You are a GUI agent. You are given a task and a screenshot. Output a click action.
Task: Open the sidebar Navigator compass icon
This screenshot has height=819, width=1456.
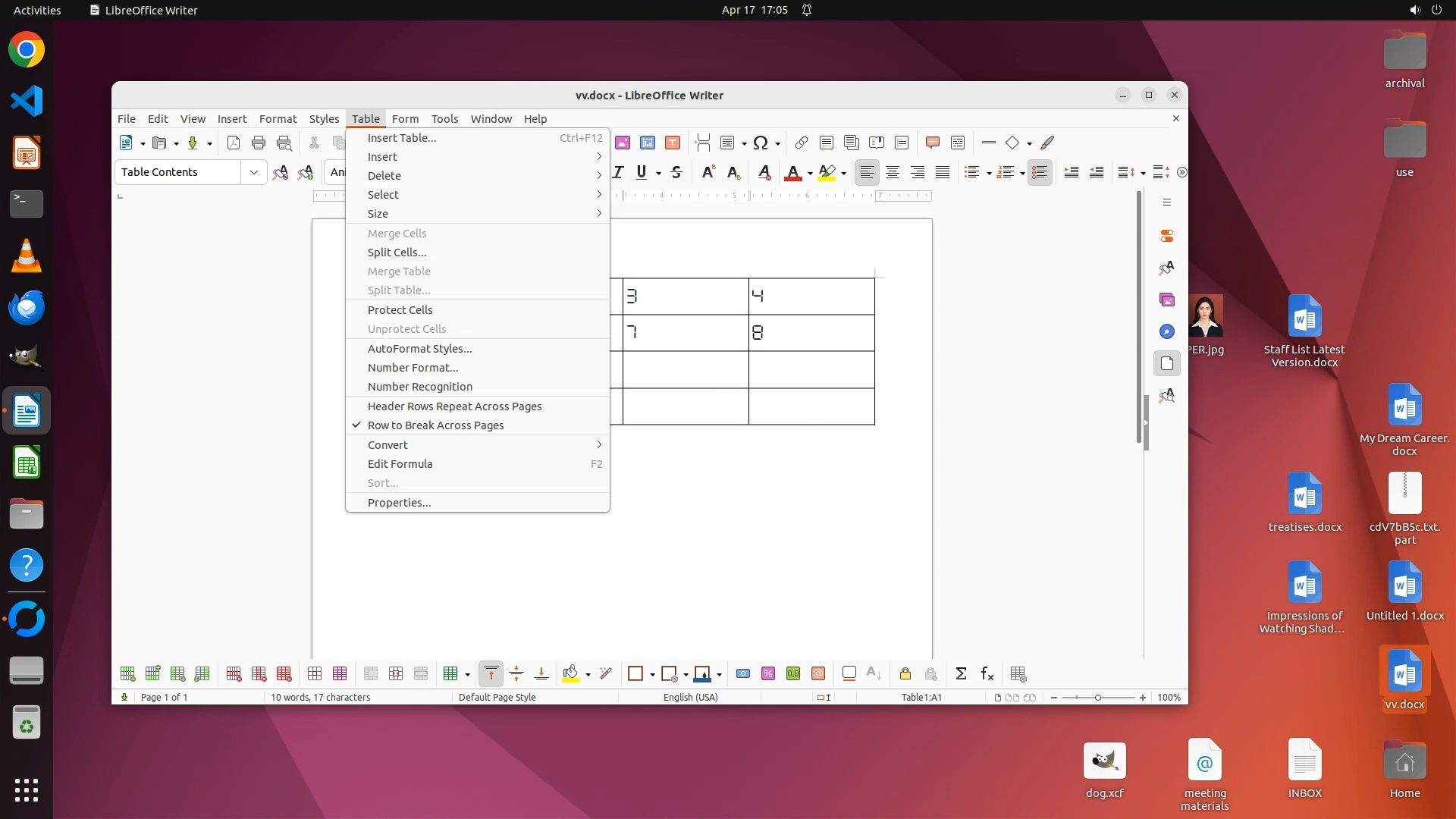1167,331
